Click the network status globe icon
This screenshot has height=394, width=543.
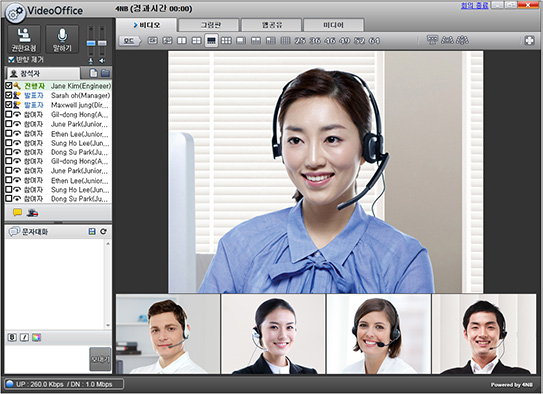[x=9, y=384]
